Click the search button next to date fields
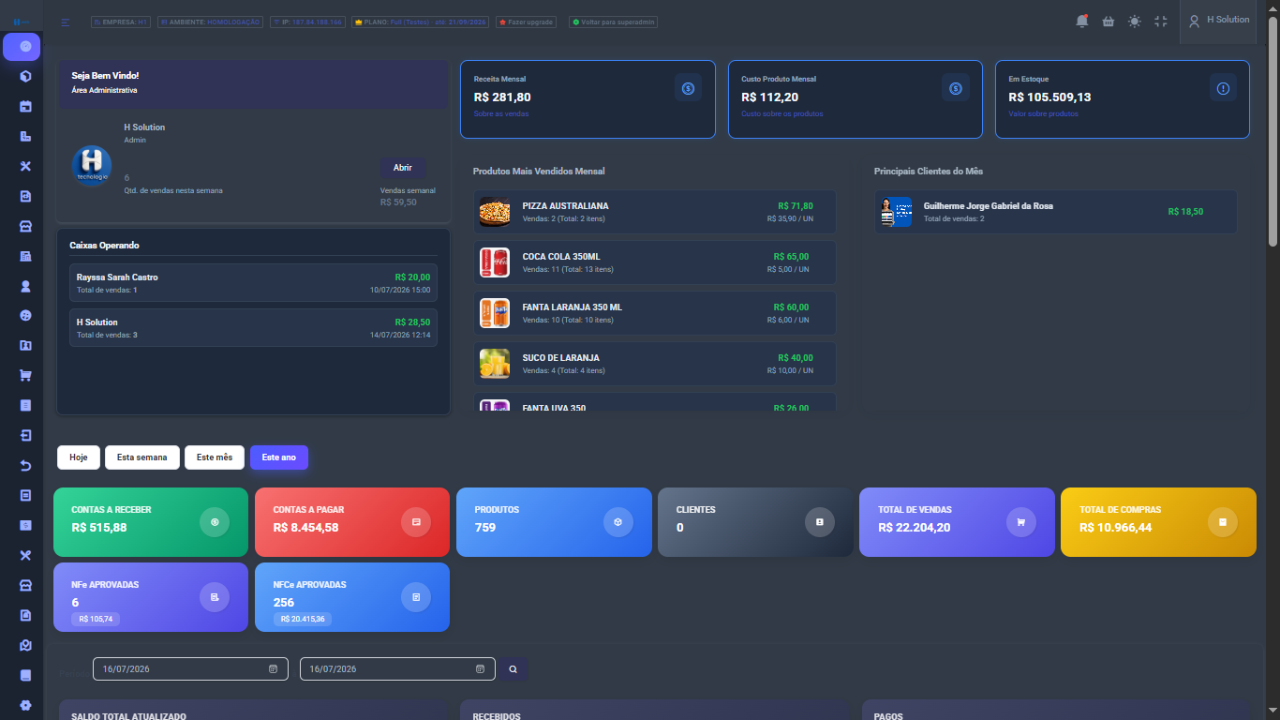 click(x=513, y=669)
